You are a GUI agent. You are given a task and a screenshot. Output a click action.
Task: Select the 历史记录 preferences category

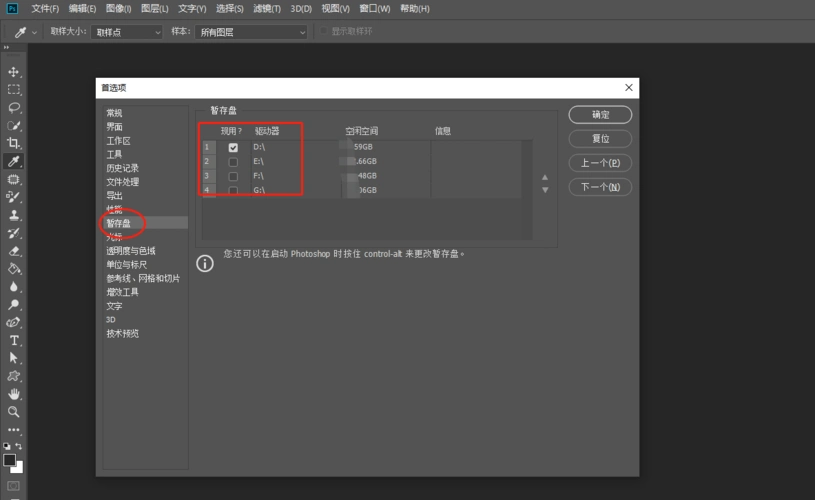click(x=123, y=168)
